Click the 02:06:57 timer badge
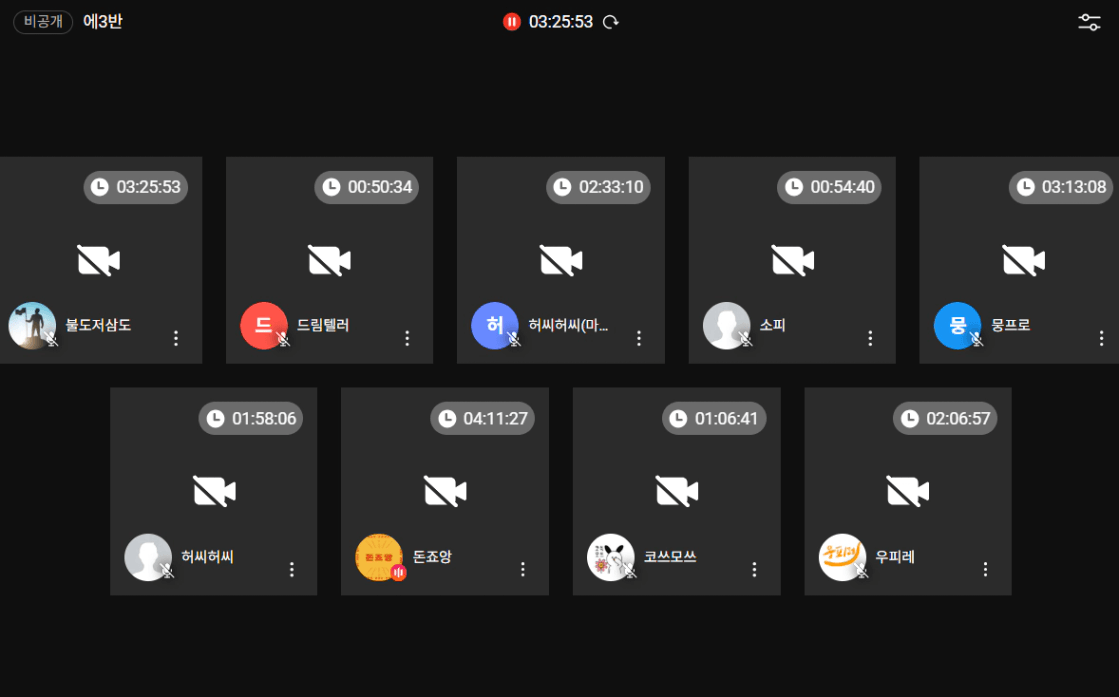This screenshot has width=1119, height=697. click(x=945, y=419)
